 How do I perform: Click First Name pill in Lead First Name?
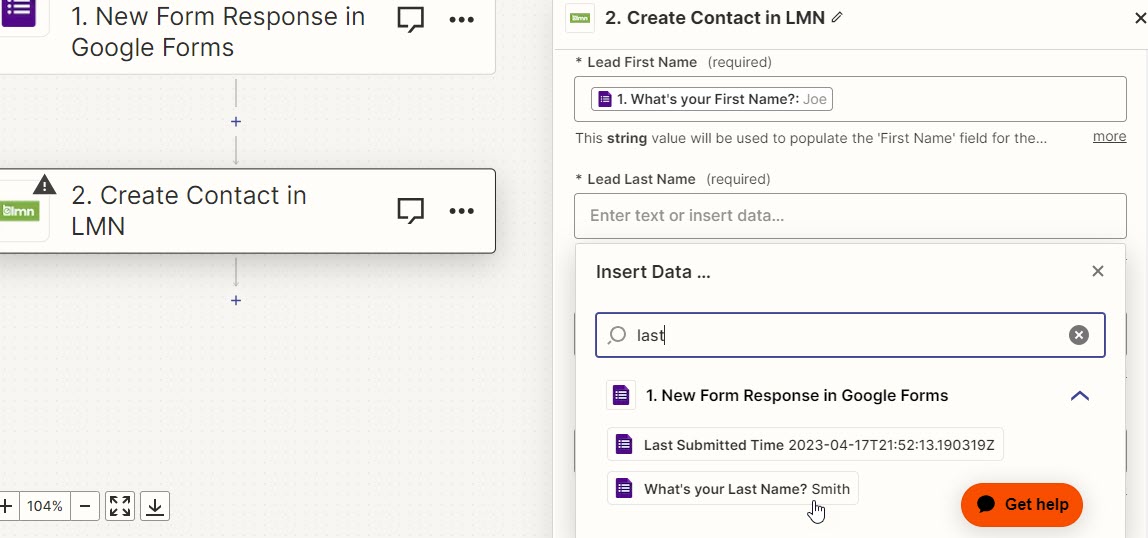click(712, 99)
